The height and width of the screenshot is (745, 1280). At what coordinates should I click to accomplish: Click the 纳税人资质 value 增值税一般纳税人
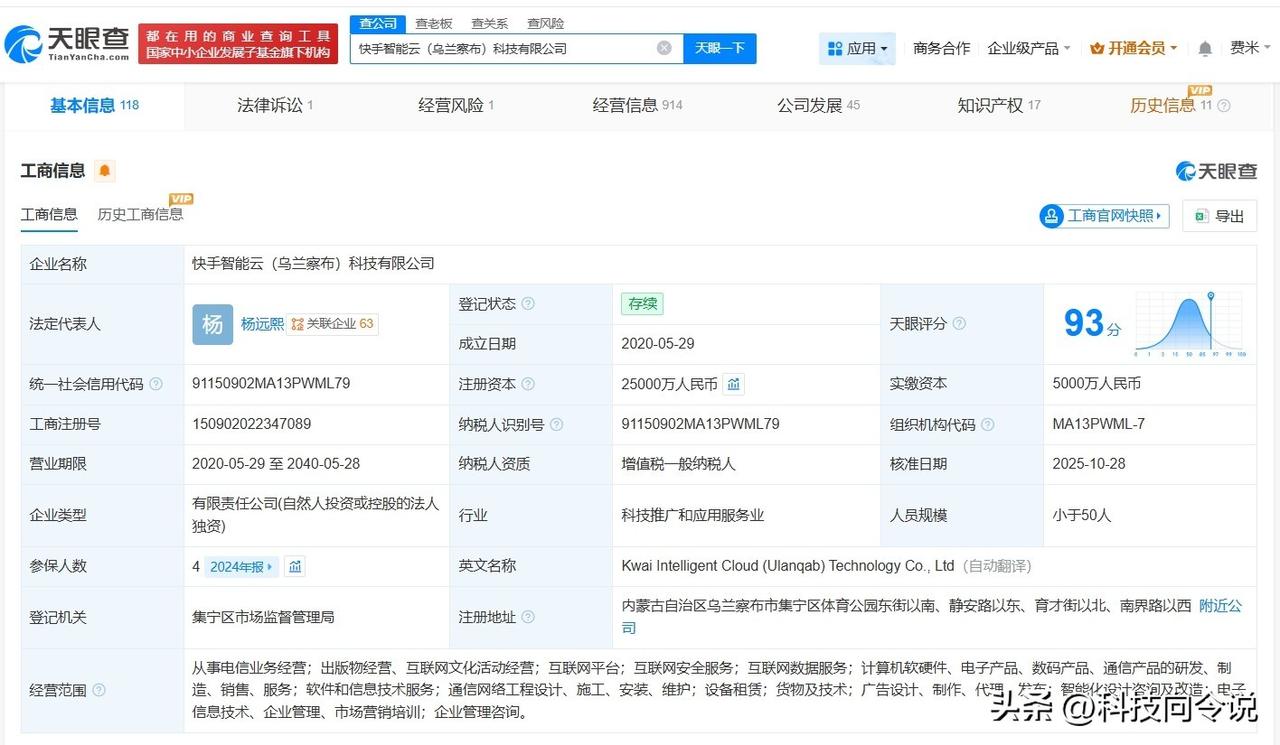click(x=678, y=464)
